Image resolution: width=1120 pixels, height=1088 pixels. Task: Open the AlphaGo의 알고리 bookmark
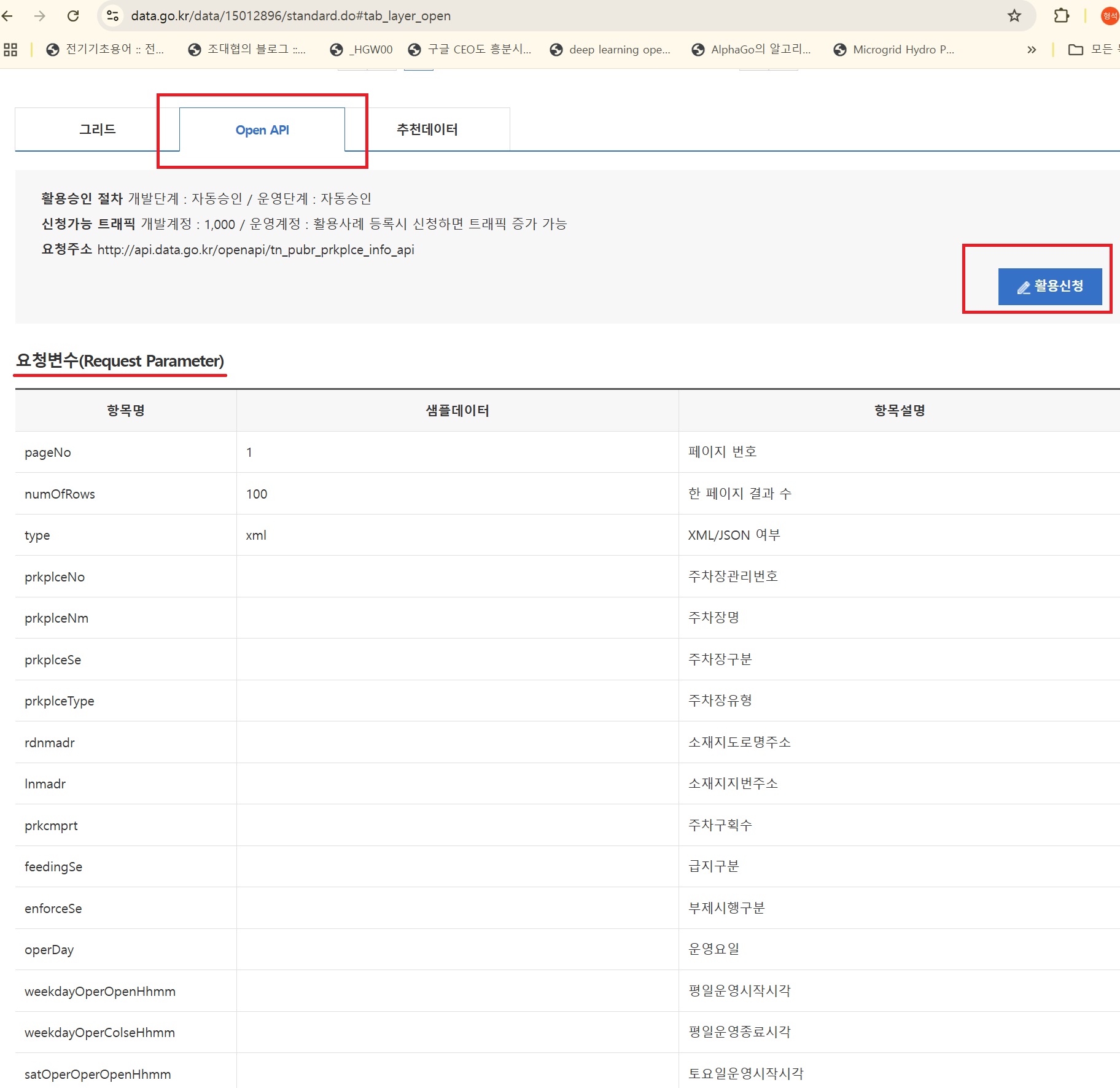pyautogui.click(x=751, y=50)
